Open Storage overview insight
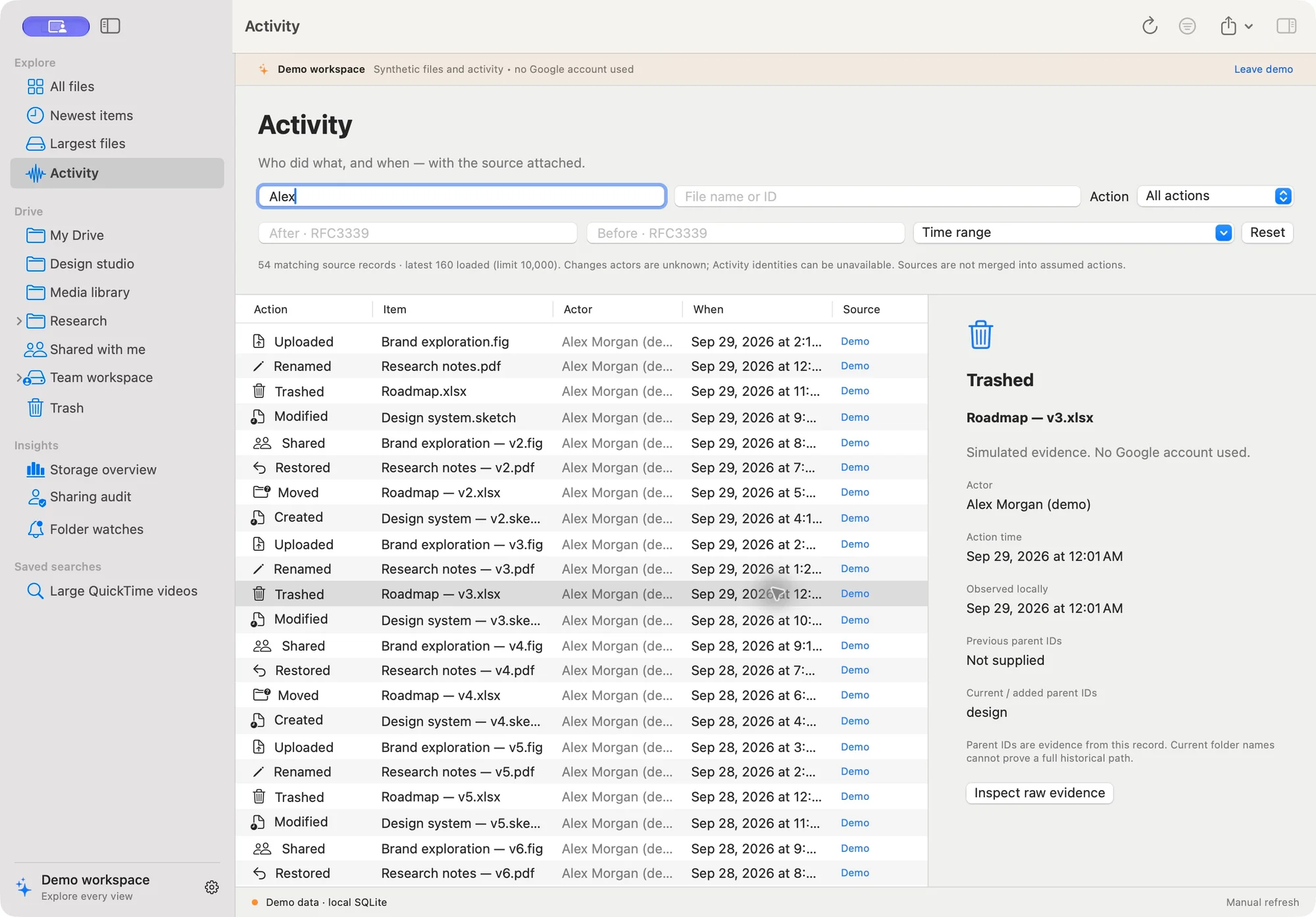Screen dimensions: 1316x917 coord(103,470)
